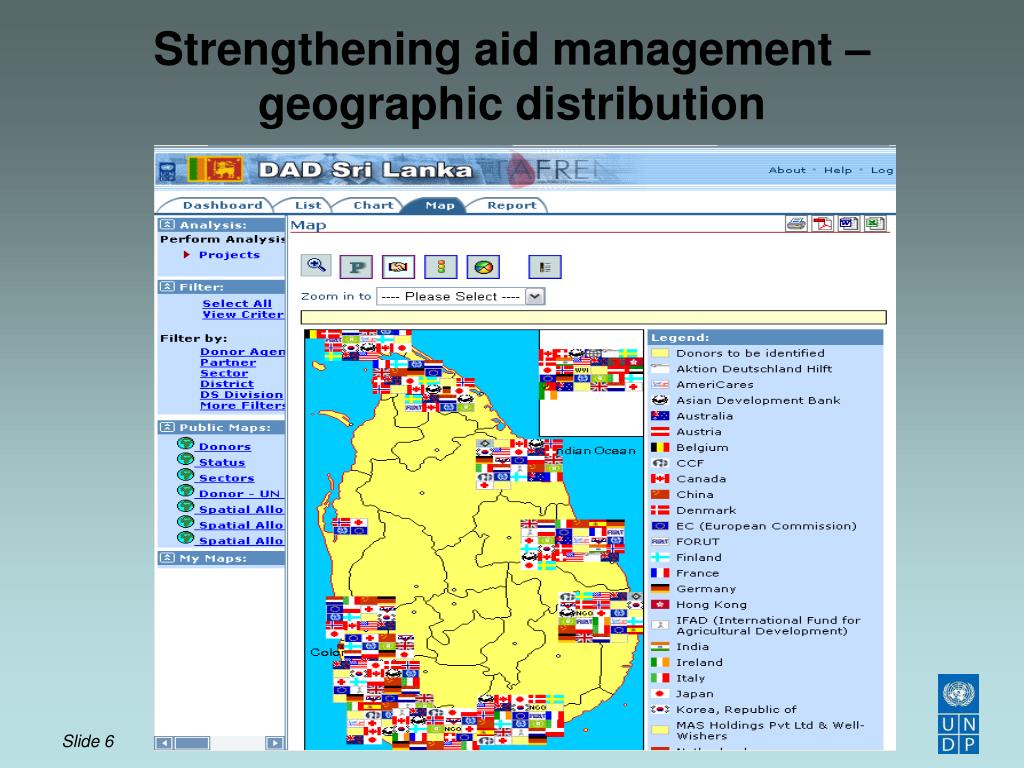
Task: Click the red arrow beside Projects
Action: coord(187,254)
